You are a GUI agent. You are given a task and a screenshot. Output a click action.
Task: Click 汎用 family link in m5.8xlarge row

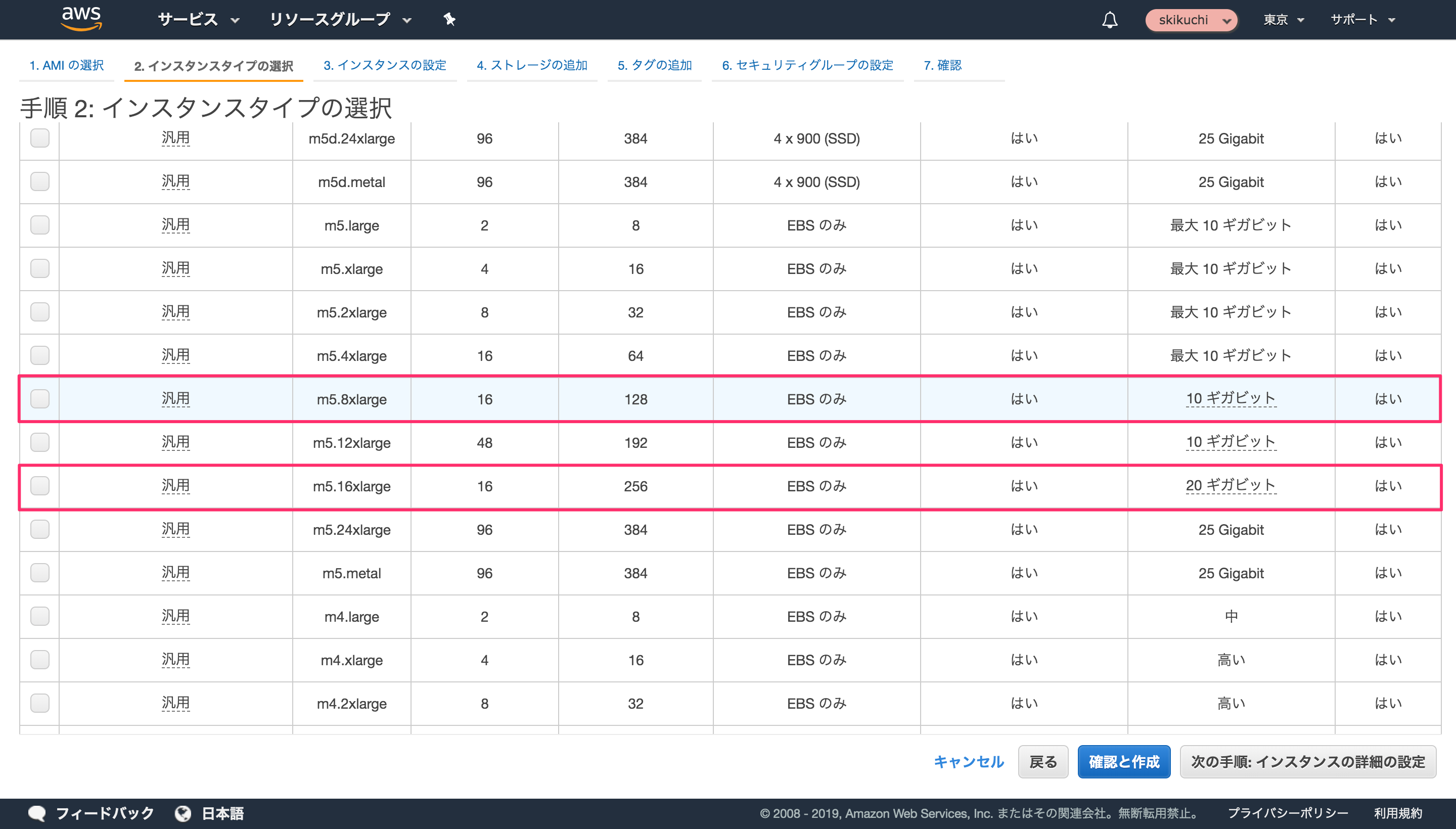click(x=175, y=398)
